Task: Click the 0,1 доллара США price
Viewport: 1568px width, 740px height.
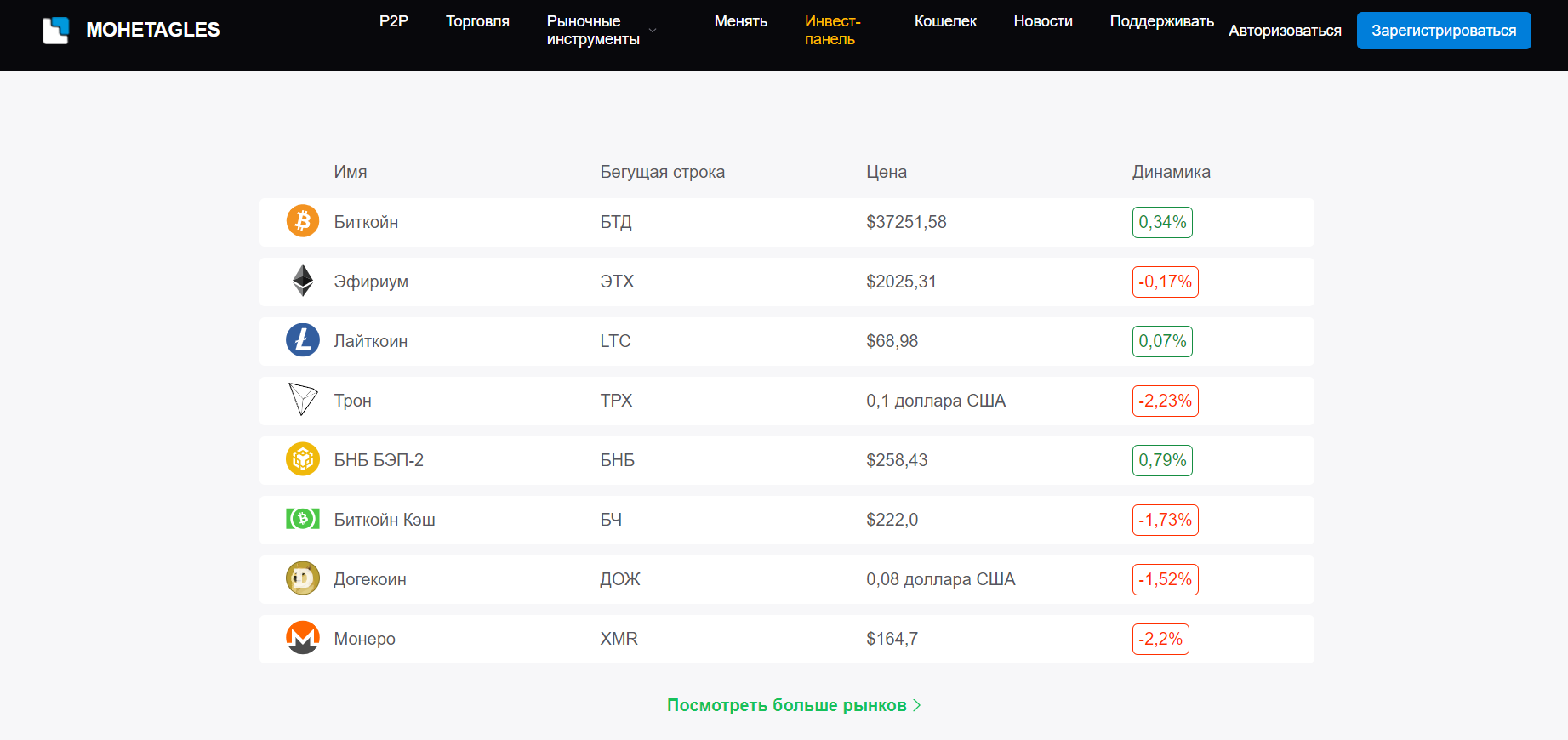Action: click(x=936, y=401)
